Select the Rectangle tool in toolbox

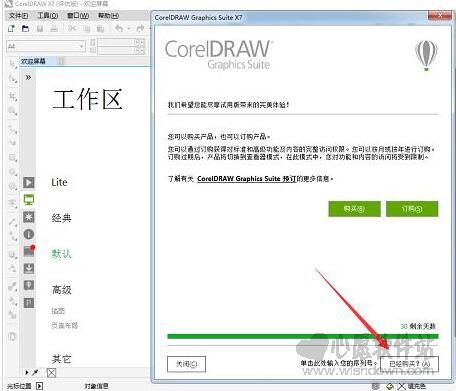click(13, 157)
